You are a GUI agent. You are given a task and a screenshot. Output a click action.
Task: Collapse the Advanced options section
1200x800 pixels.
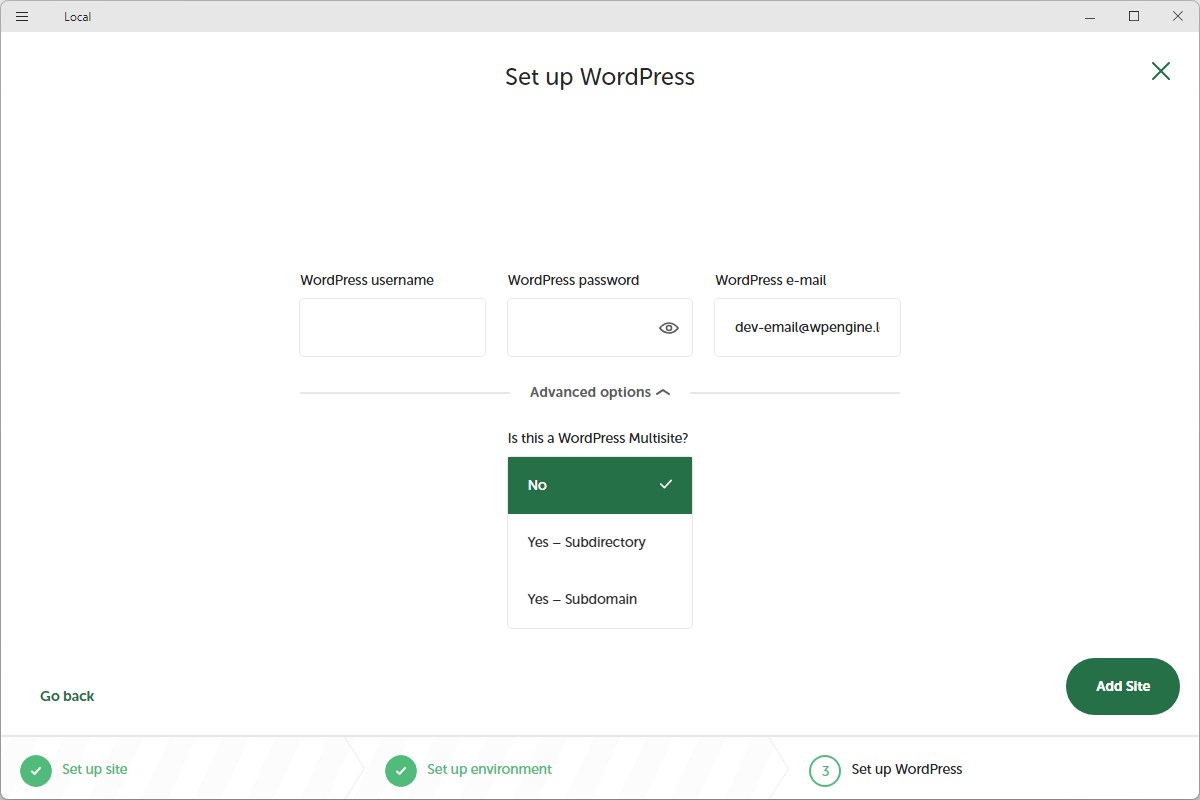coord(600,392)
